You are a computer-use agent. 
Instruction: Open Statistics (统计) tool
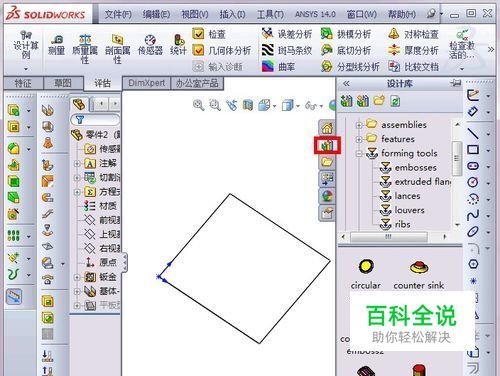coord(178,45)
